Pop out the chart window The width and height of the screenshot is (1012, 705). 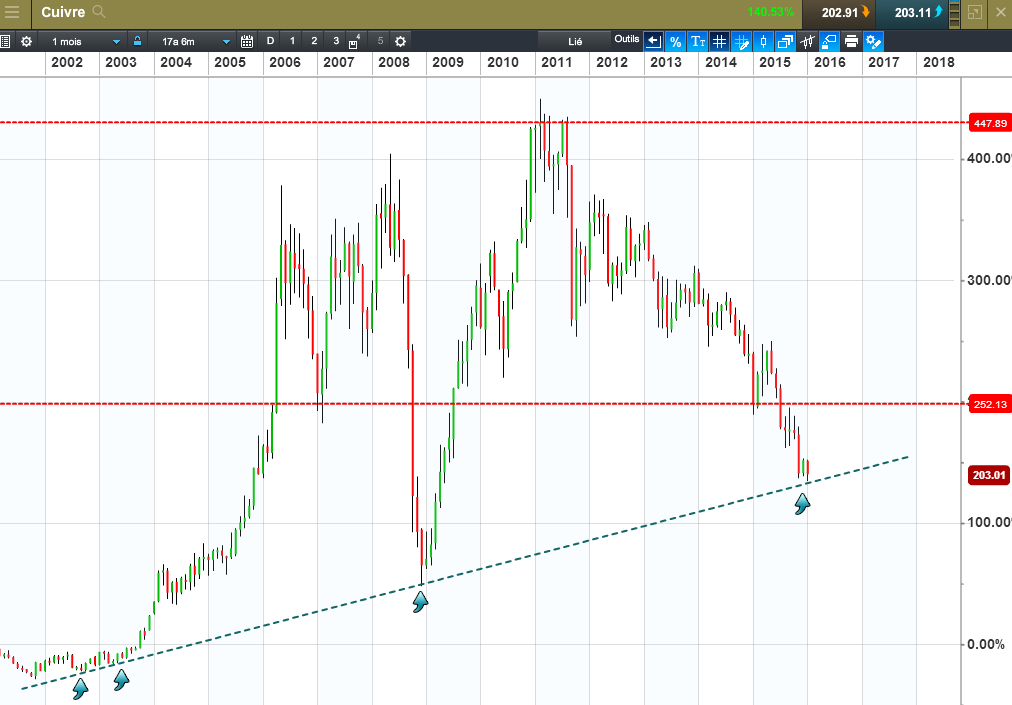[x=975, y=12]
